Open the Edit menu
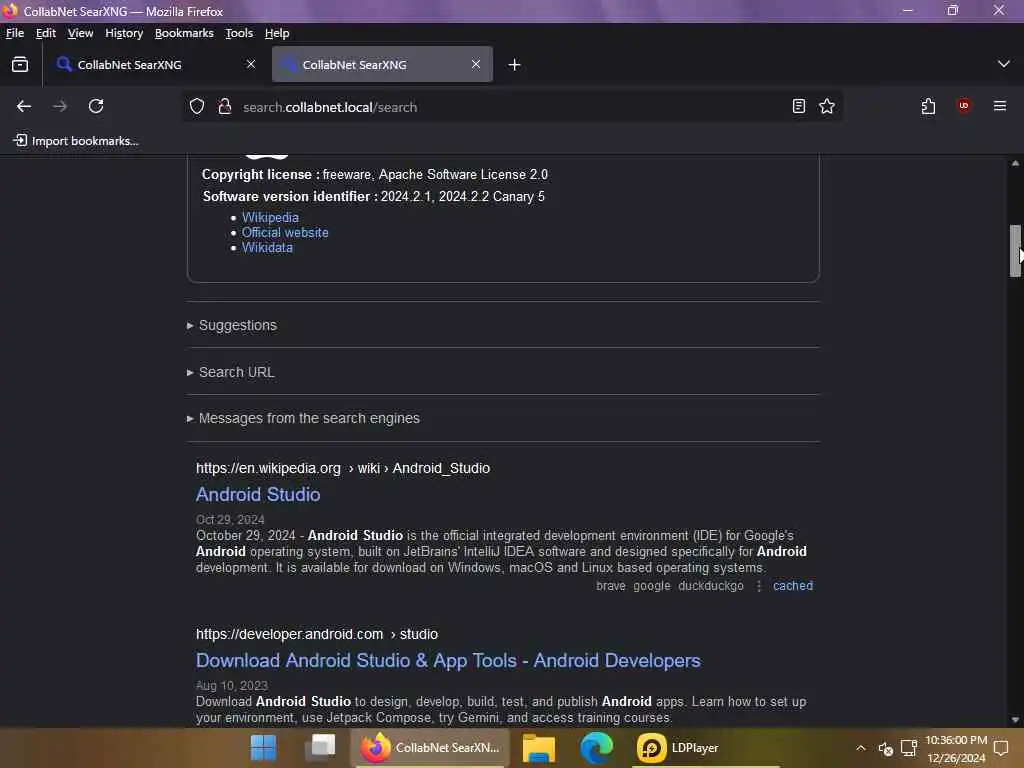The width and height of the screenshot is (1024, 768). tap(46, 33)
